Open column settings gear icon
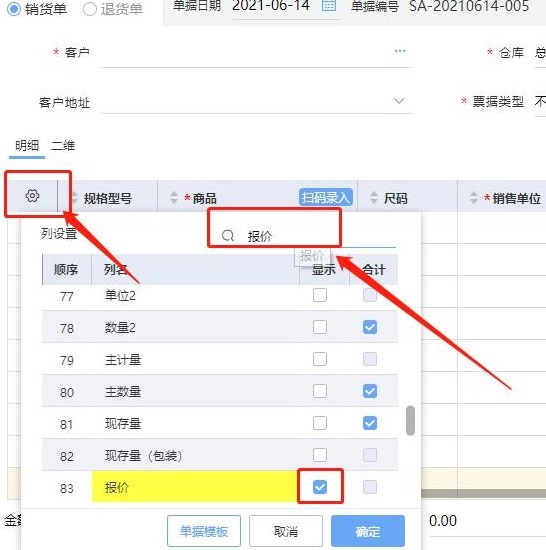This screenshot has width=546, height=550. point(32,196)
